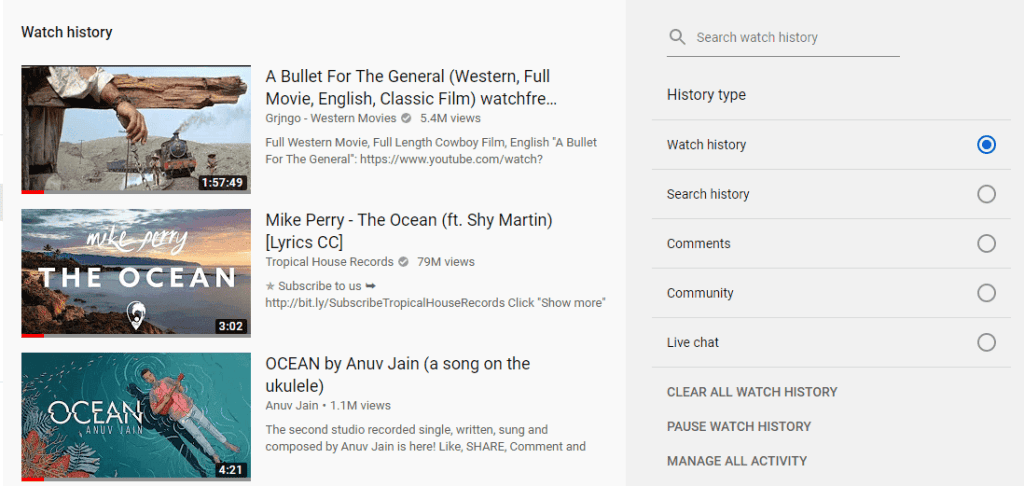Switch history type to Live chat

[x=986, y=342]
